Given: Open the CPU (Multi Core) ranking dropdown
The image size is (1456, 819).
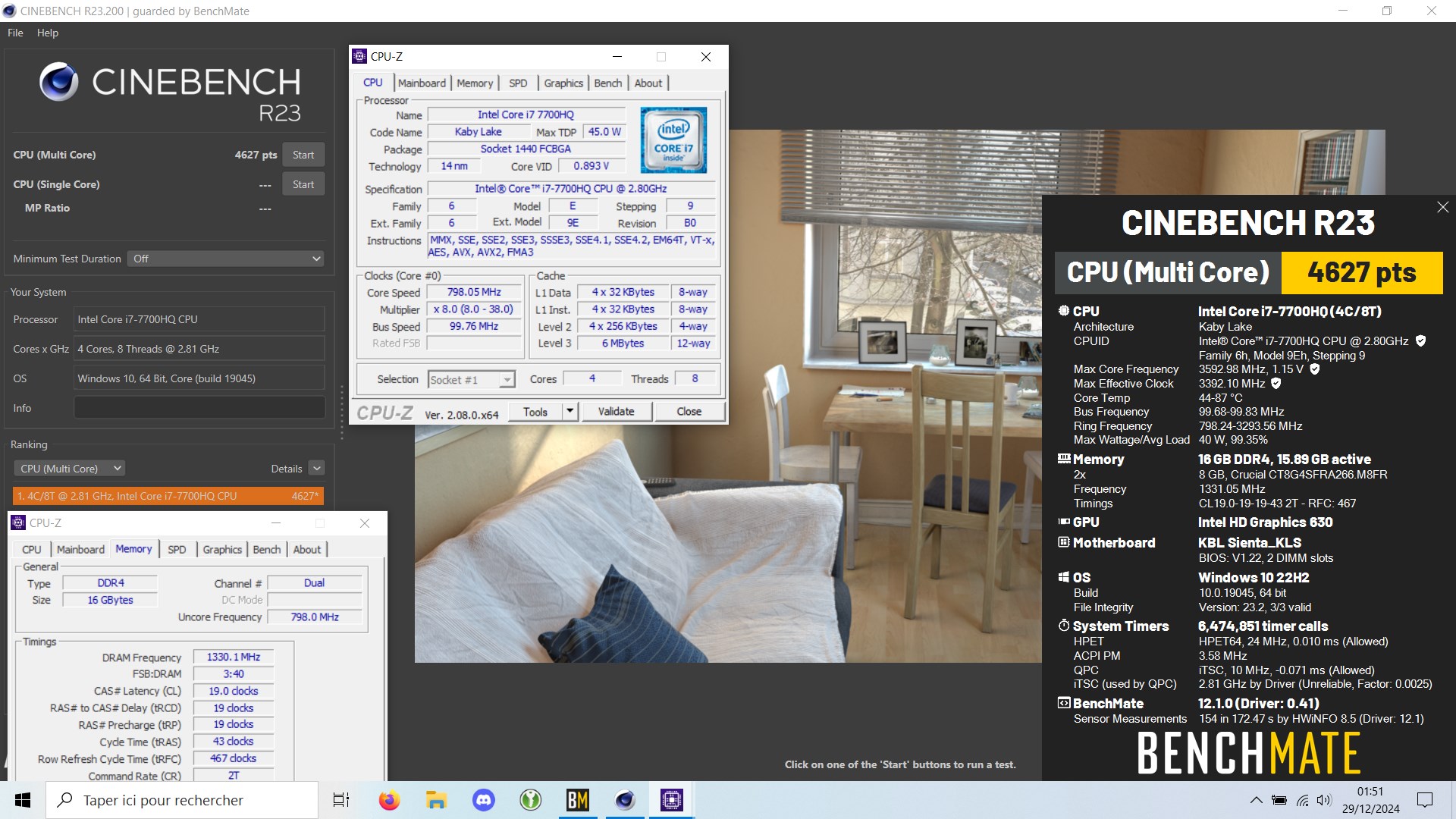Looking at the screenshot, I should click(x=69, y=469).
